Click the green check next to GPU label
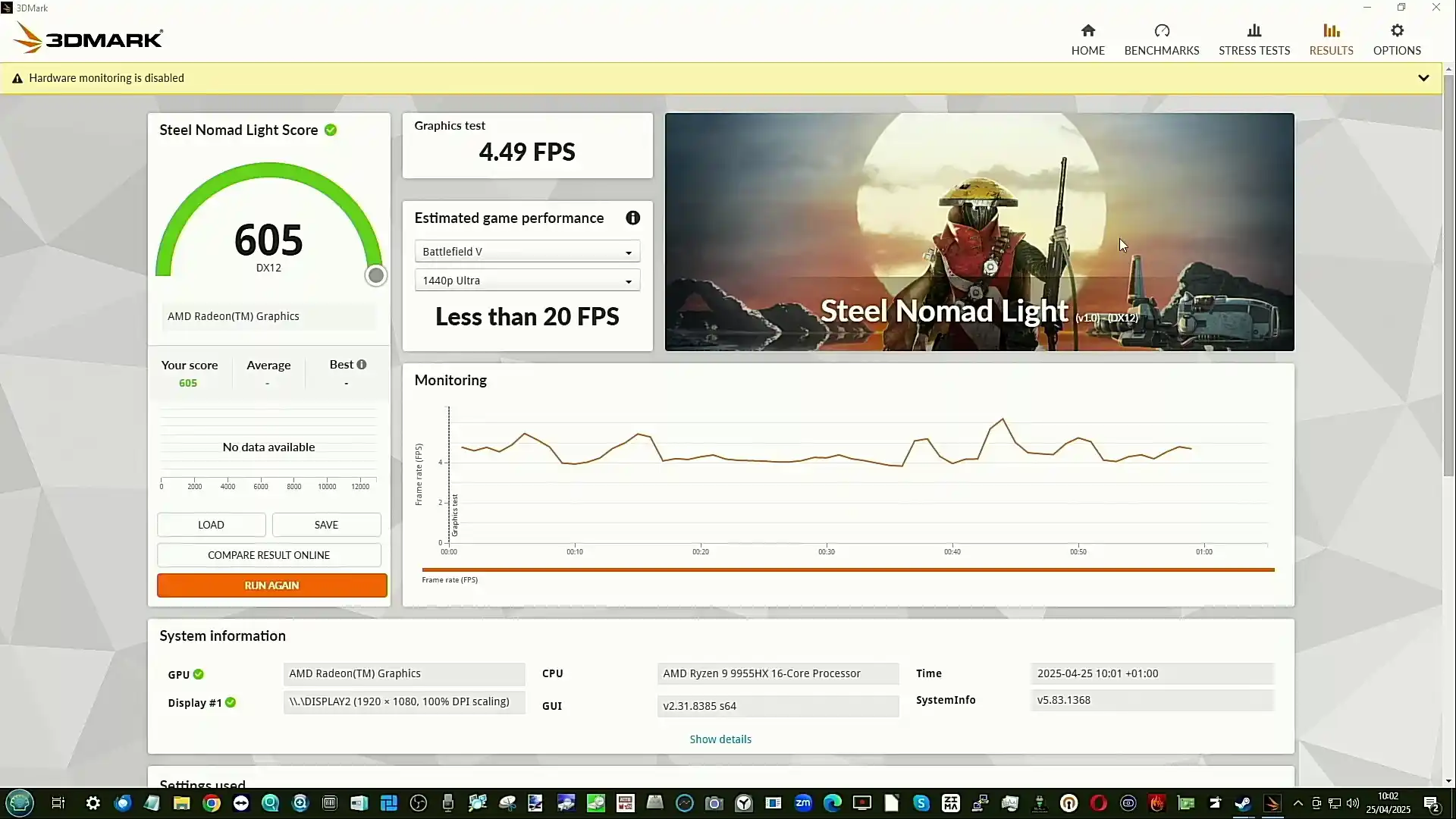Image resolution: width=1456 pixels, height=819 pixels. point(199,674)
